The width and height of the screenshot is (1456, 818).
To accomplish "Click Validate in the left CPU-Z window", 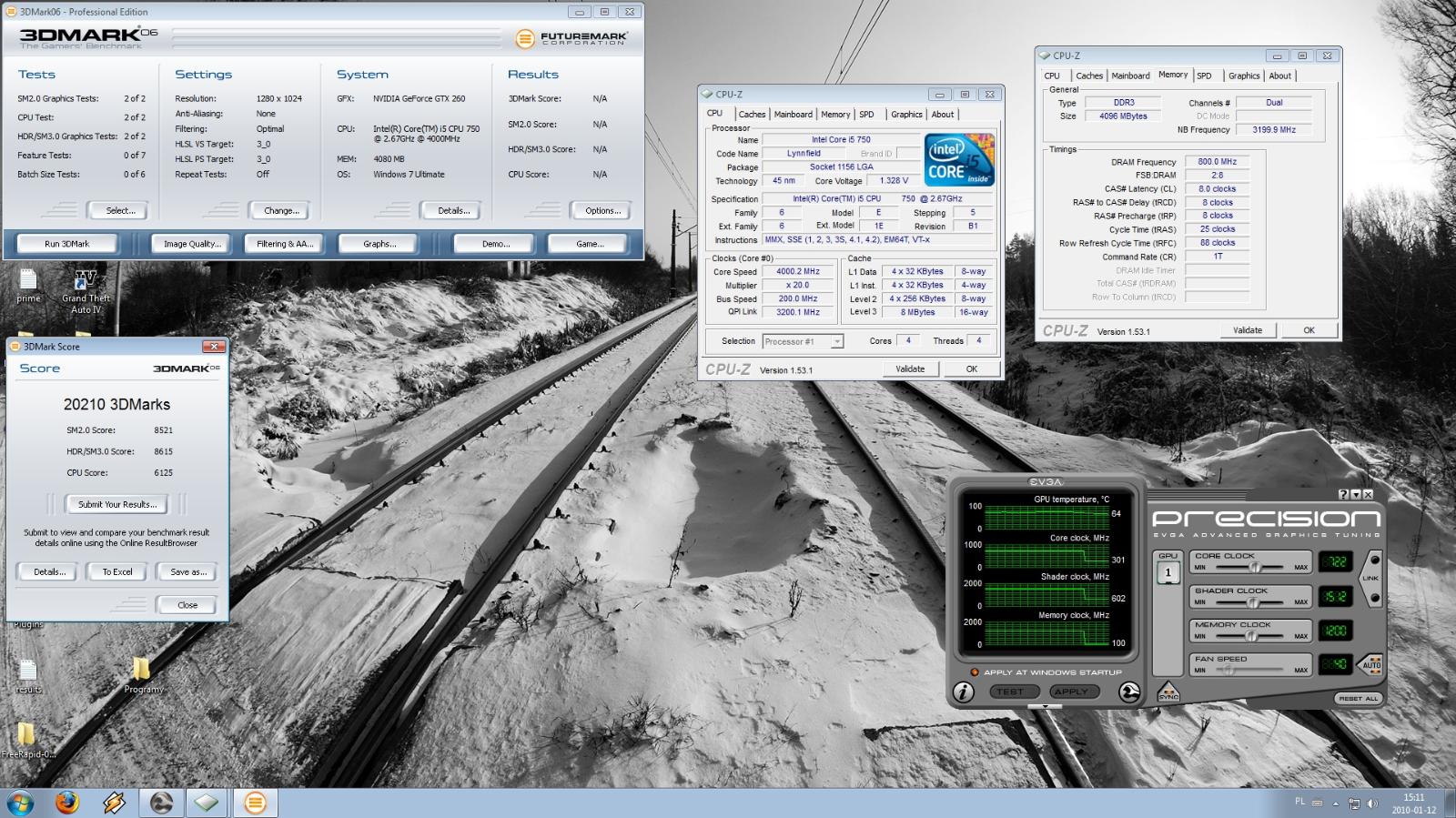I will pos(910,369).
